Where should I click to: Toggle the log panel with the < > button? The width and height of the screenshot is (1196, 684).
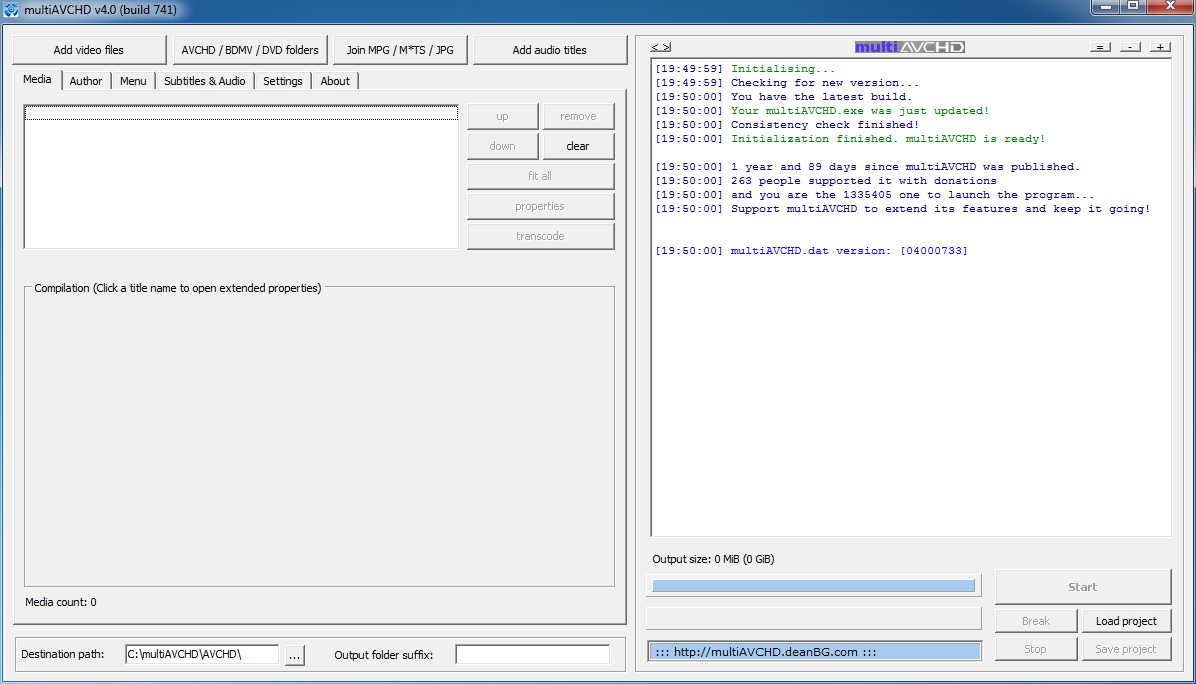coord(661,47)
